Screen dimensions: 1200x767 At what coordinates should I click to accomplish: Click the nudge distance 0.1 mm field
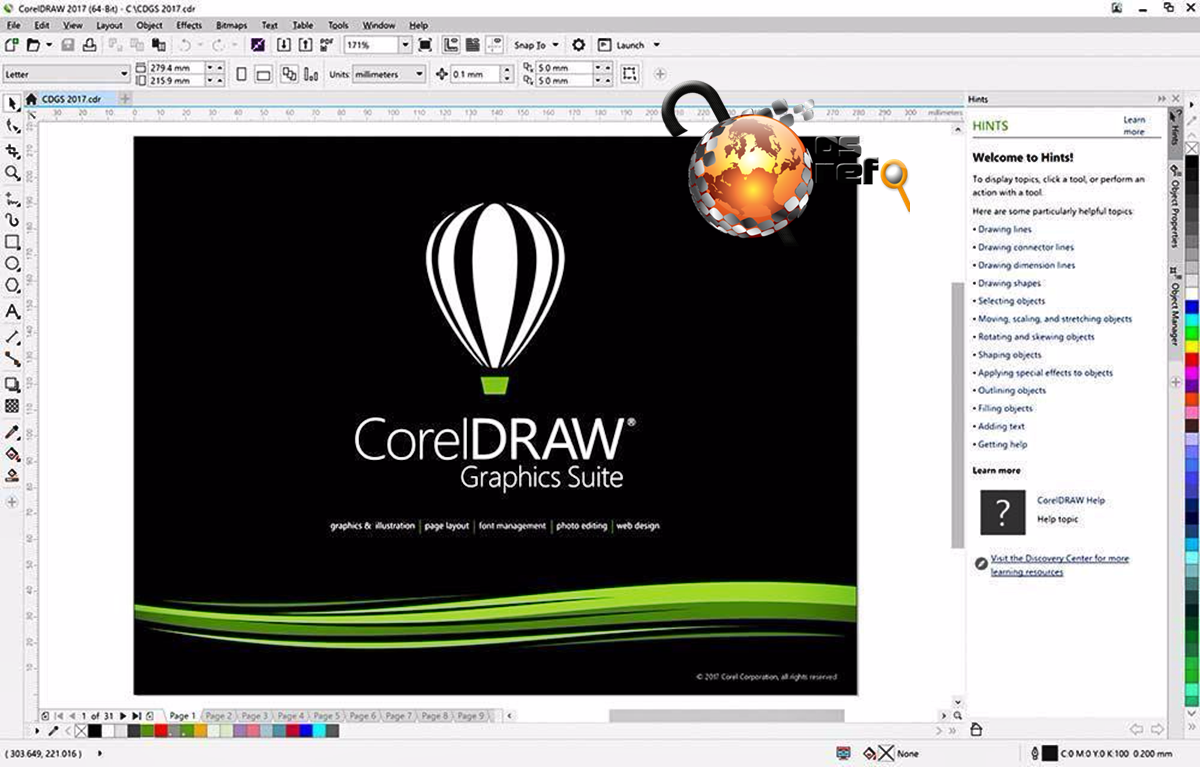[473, 74]
